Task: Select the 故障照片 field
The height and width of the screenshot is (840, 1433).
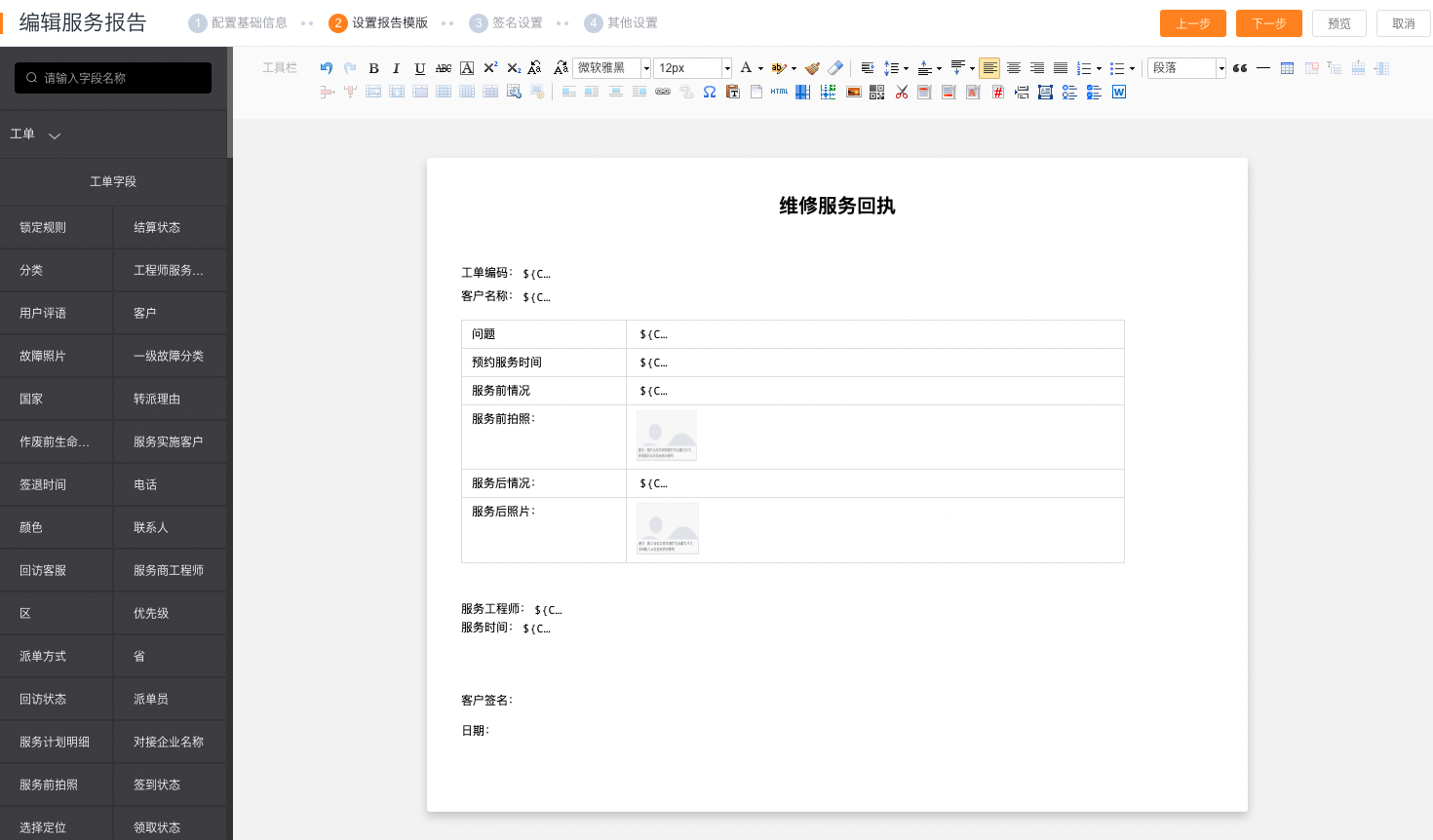Action: pos(57,356)
